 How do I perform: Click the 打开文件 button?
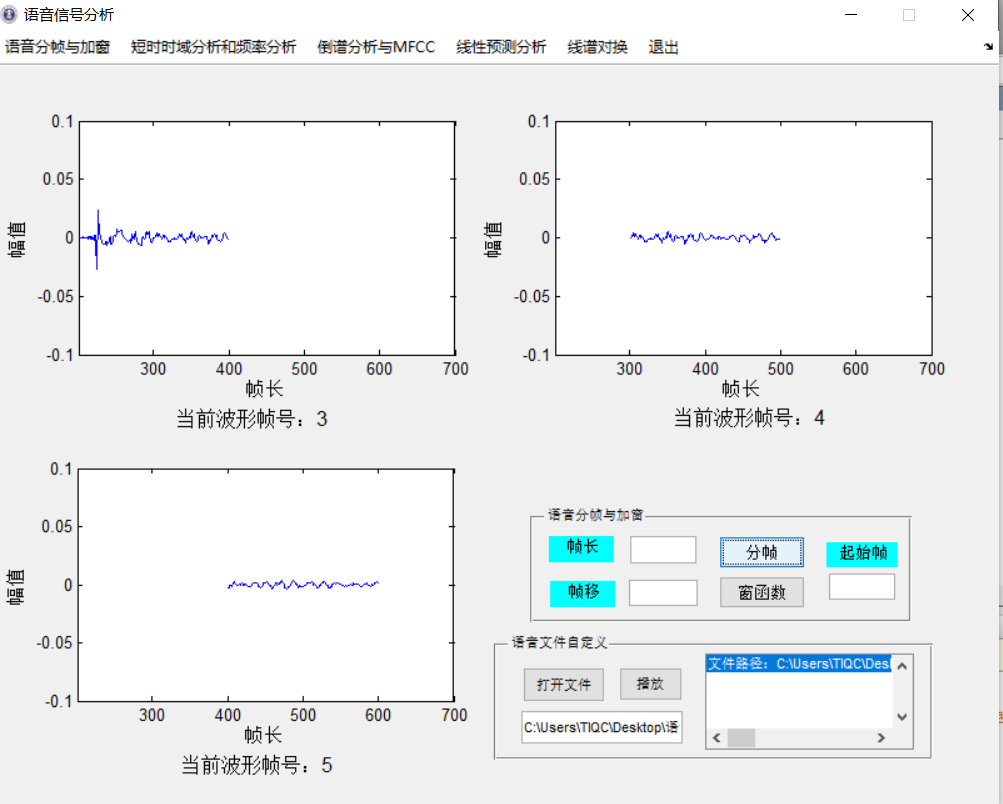pyautogui.click(x=564, y=685)
